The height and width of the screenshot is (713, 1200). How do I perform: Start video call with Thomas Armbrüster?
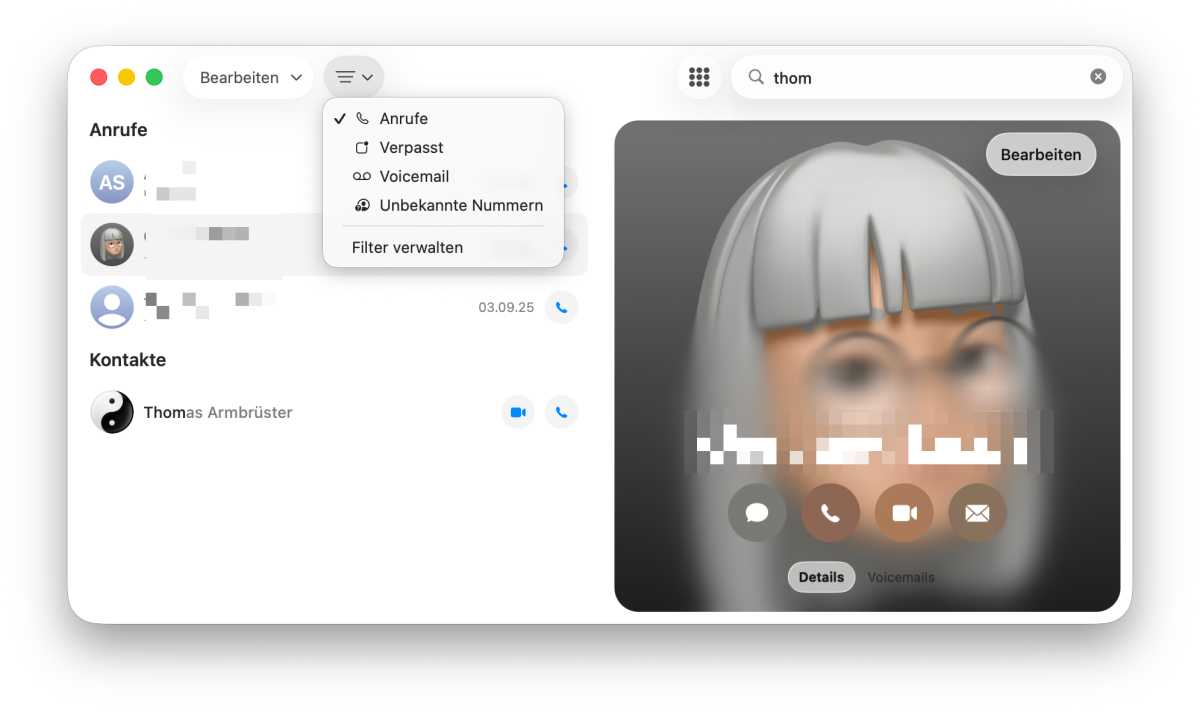(x=518, y=412)
